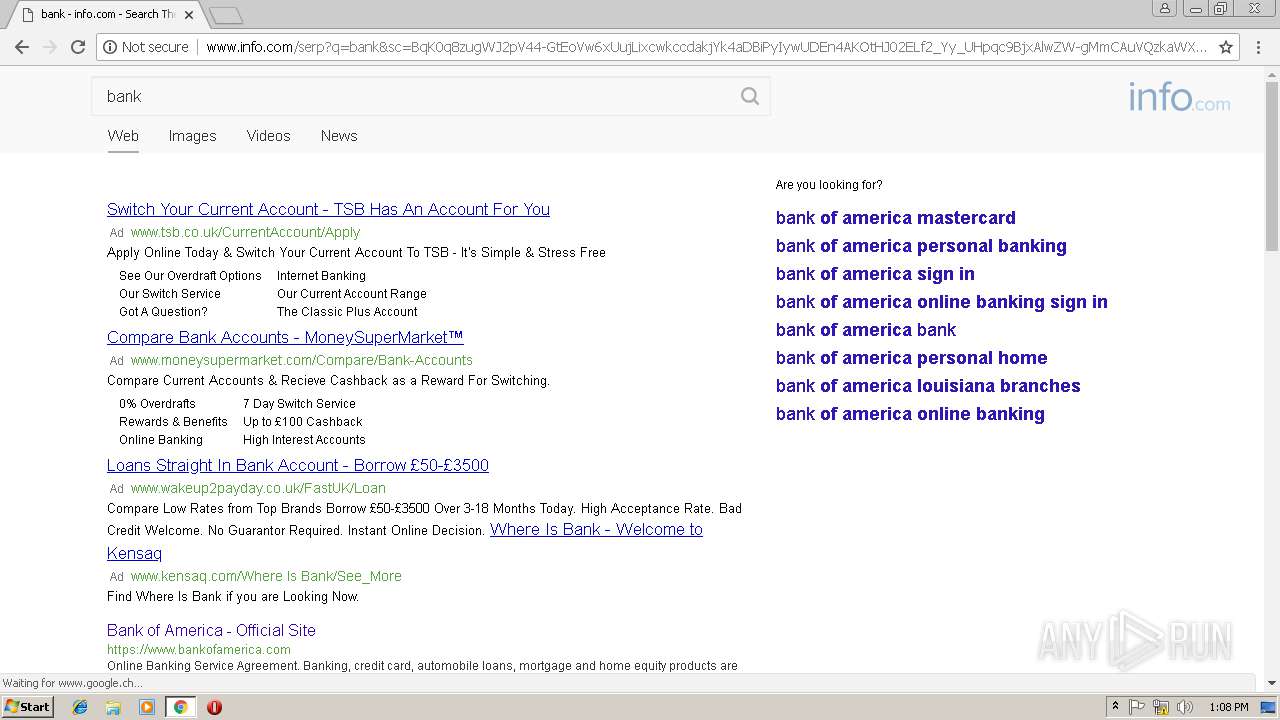Open the Chrome user profile icon
The width and height of the screenshot is (1280, 720).
(1165, 8)
